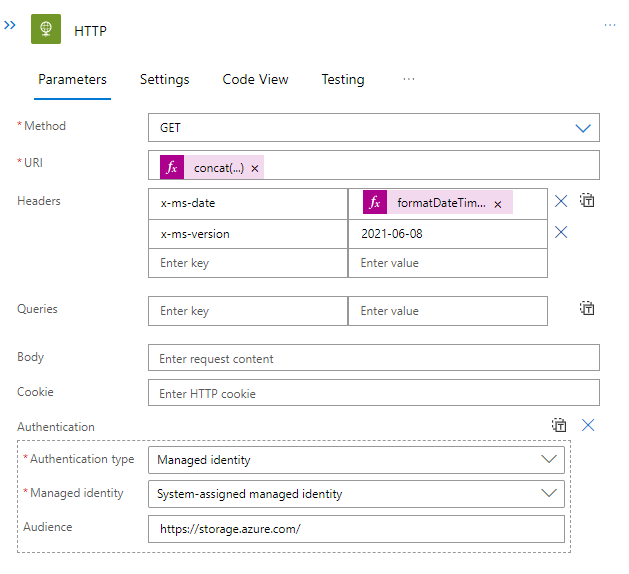Screen dimensions: 629x574
Task: Delete the x-ms-date header row
Action: point(561,201)
